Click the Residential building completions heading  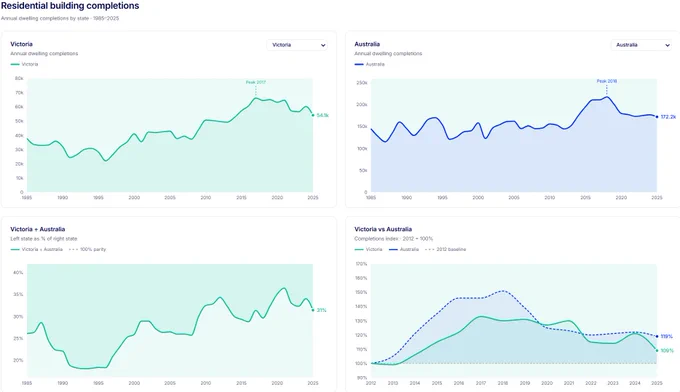point(70,6)
